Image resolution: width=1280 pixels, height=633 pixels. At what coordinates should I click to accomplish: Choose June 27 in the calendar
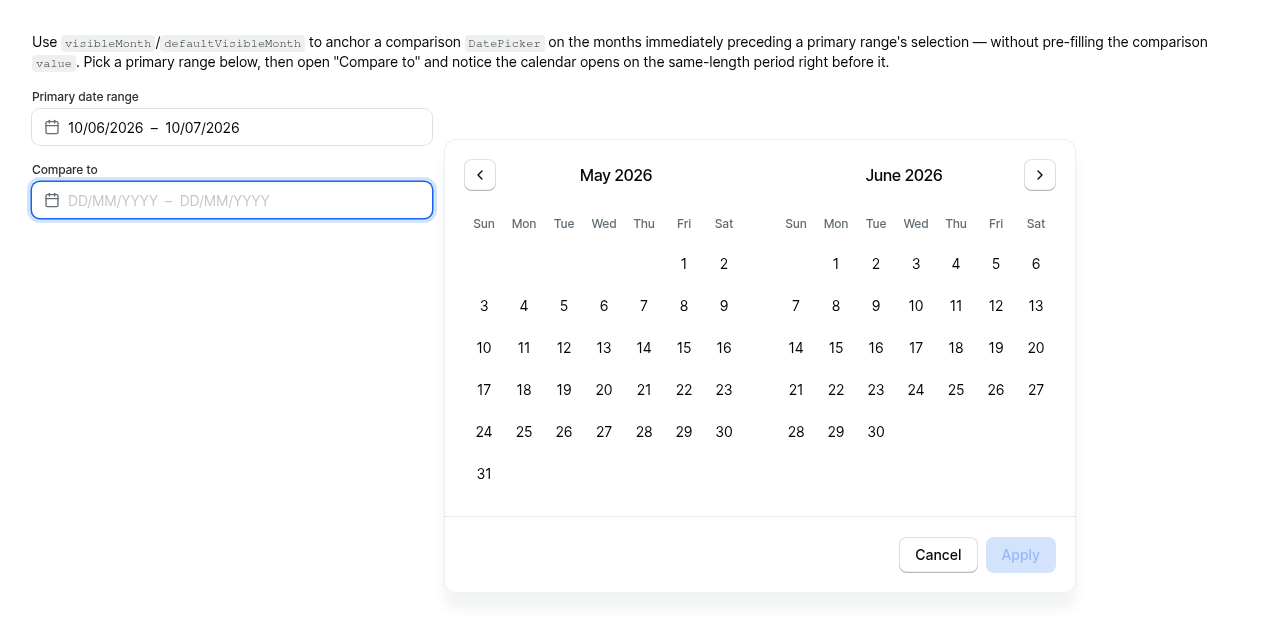click(1036, 390)
